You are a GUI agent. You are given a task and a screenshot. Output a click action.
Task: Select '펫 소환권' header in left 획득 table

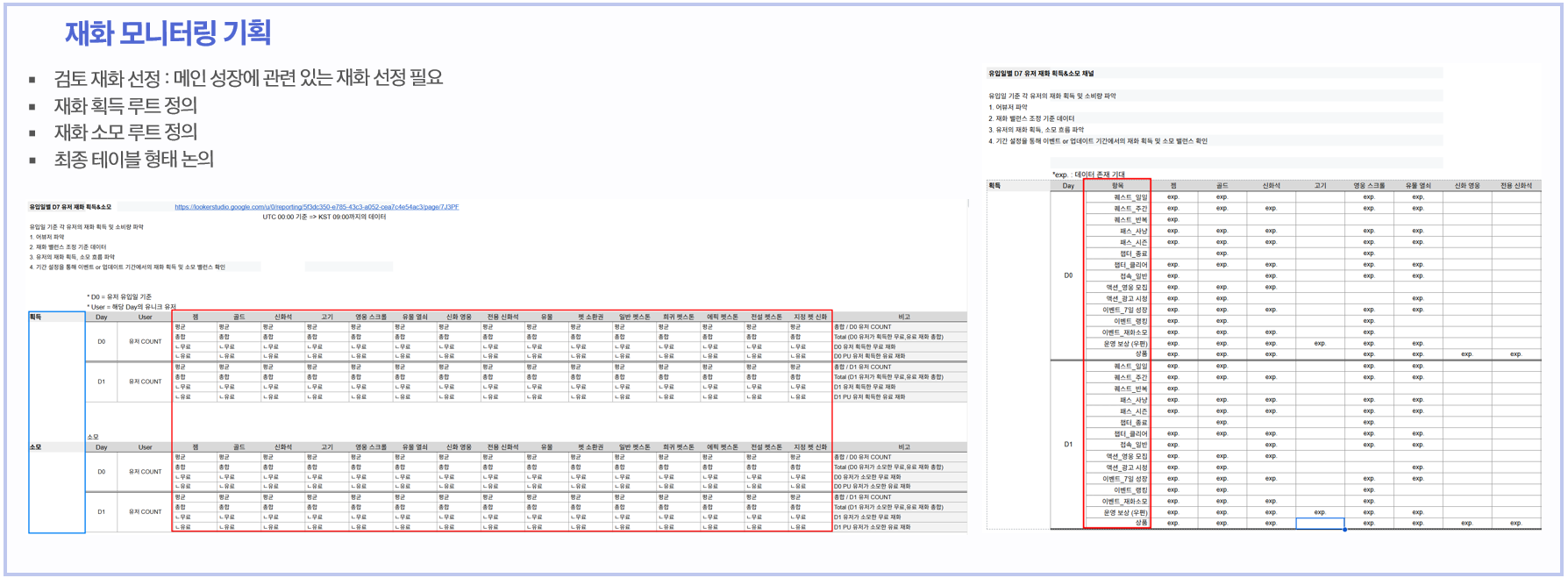click(590, 317)
